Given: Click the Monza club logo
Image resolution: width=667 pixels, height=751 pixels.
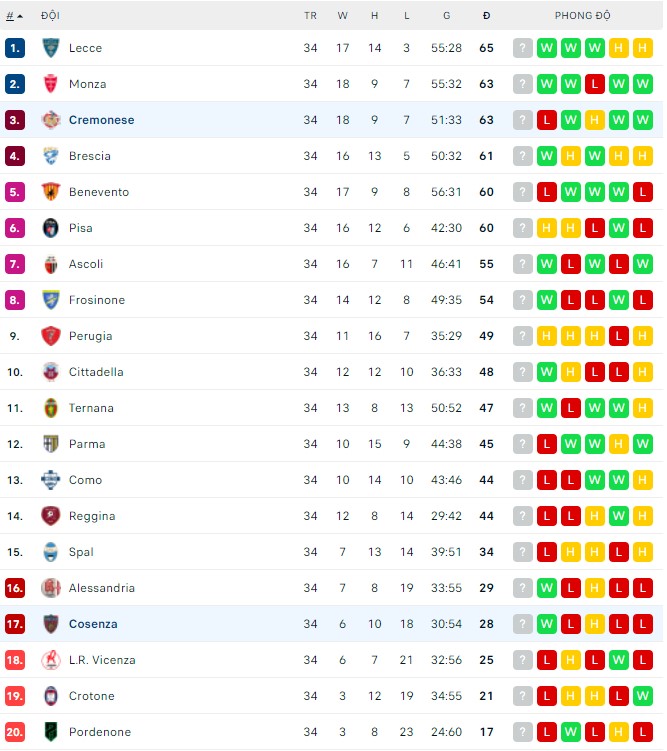Looking at the screenshot, I should point(50,84).
